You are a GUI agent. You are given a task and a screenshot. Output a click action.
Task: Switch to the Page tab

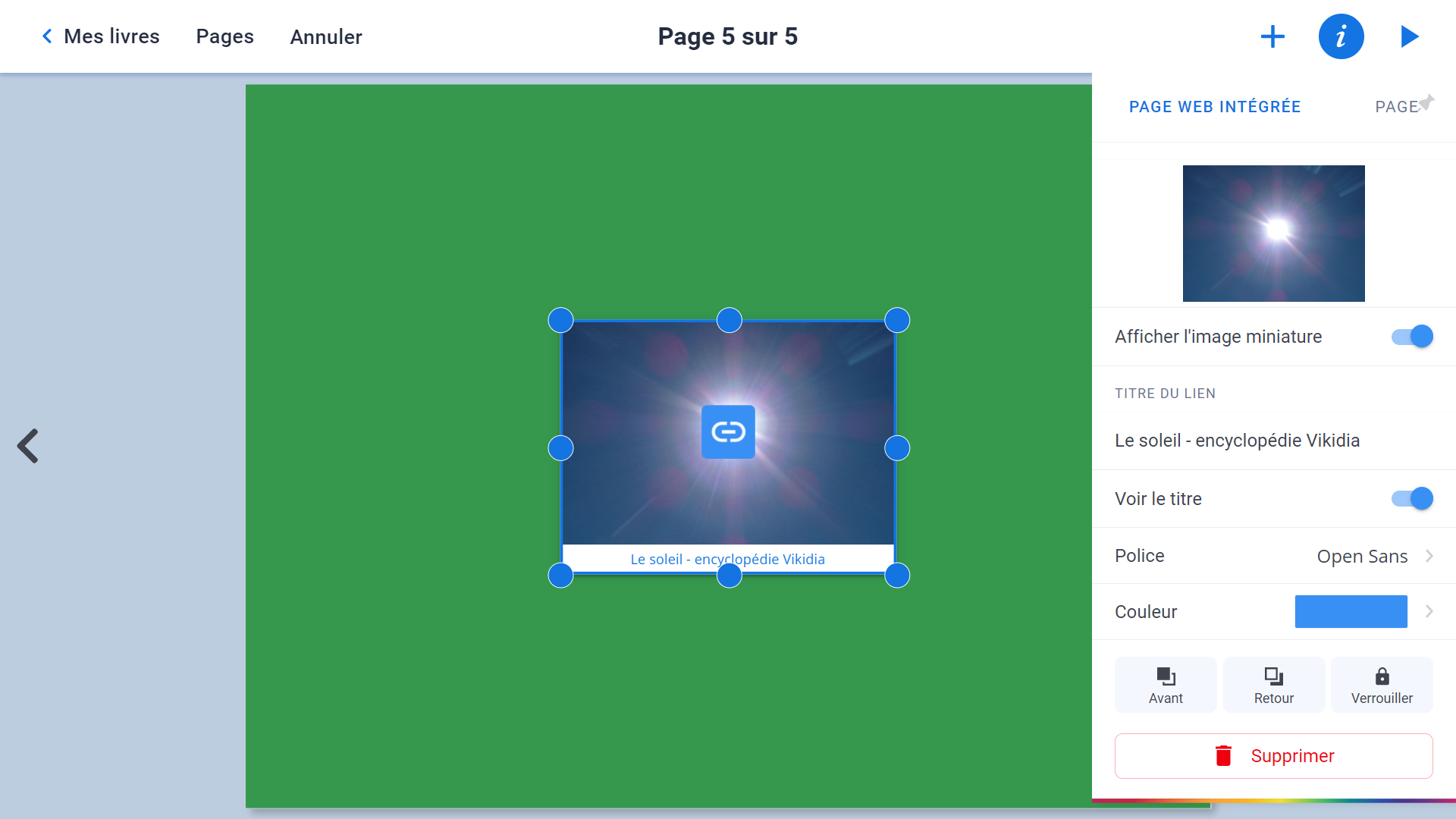[1396, 107]
